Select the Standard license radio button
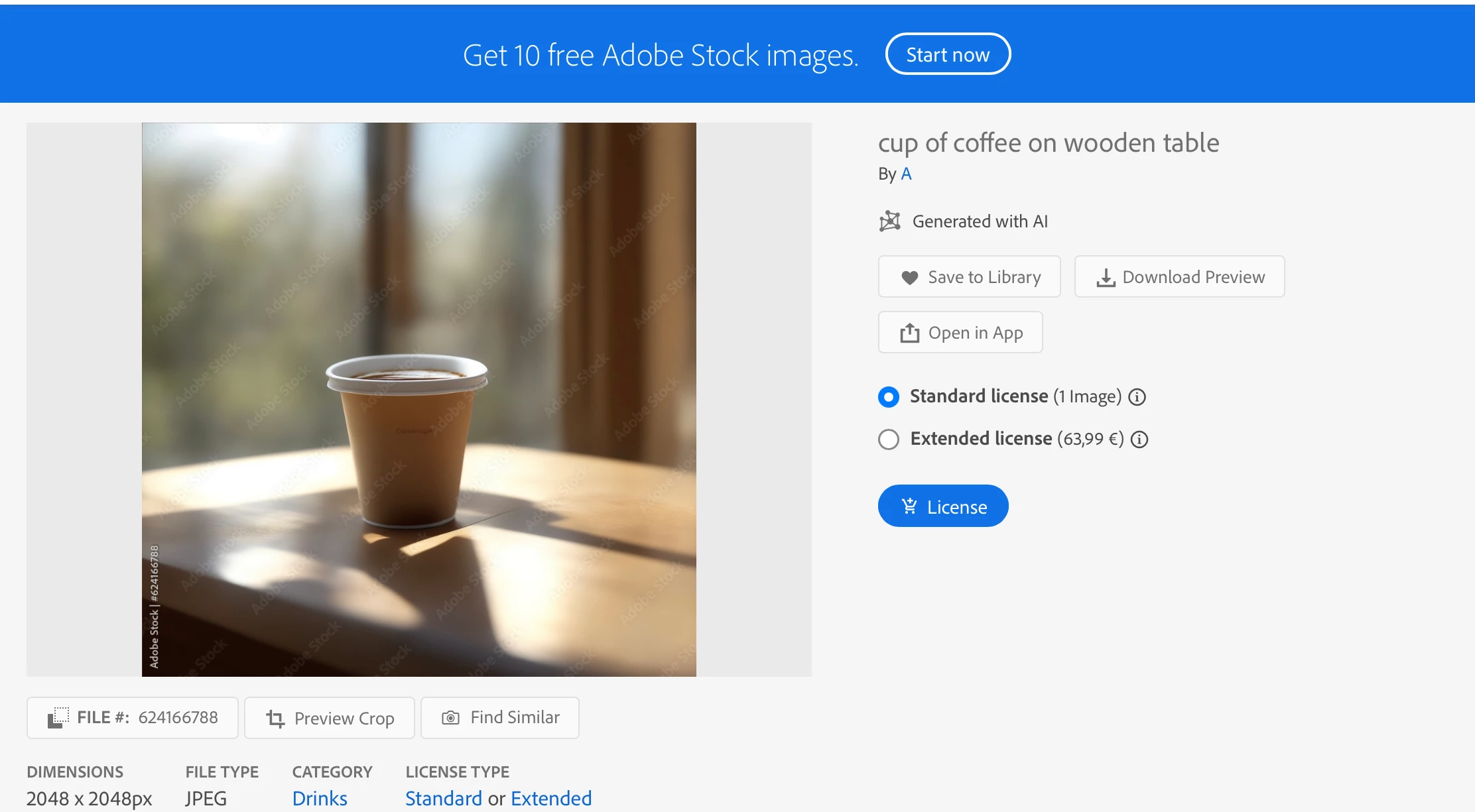This screenshot has height=812, width=1475. [x=888, y=397]
